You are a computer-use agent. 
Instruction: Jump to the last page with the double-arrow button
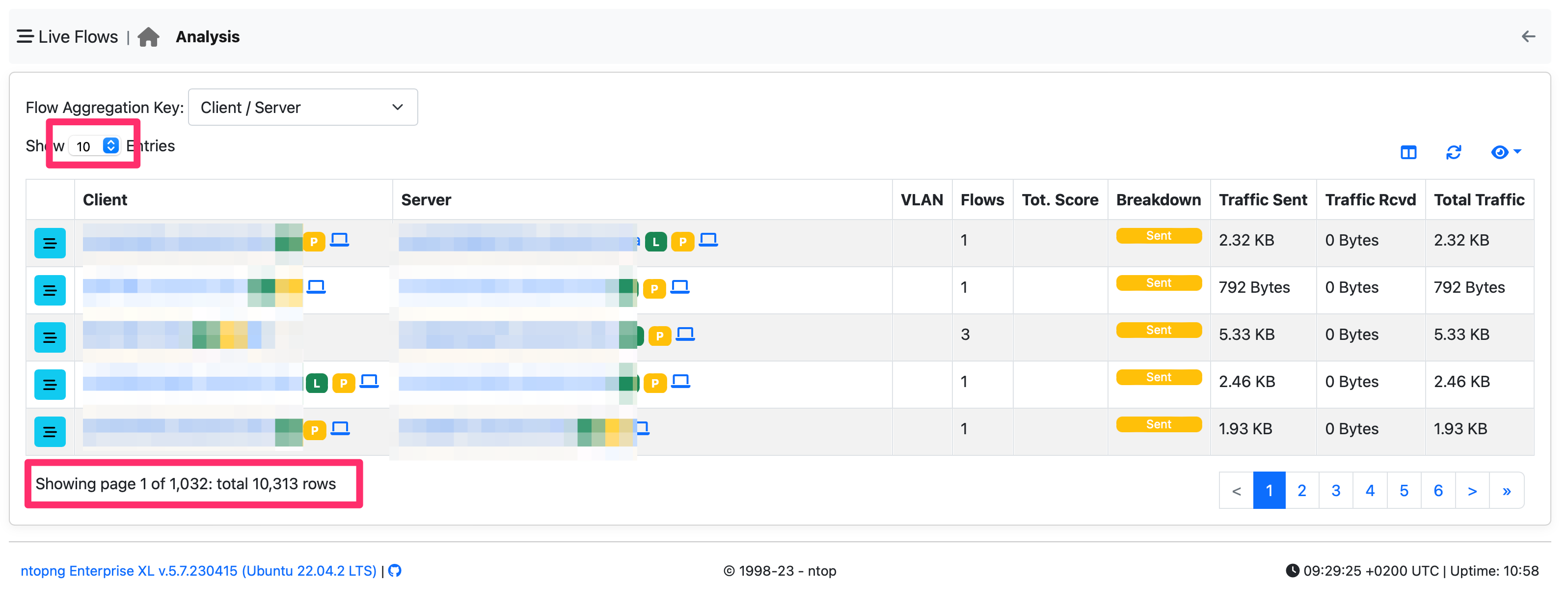[1507, 490]
